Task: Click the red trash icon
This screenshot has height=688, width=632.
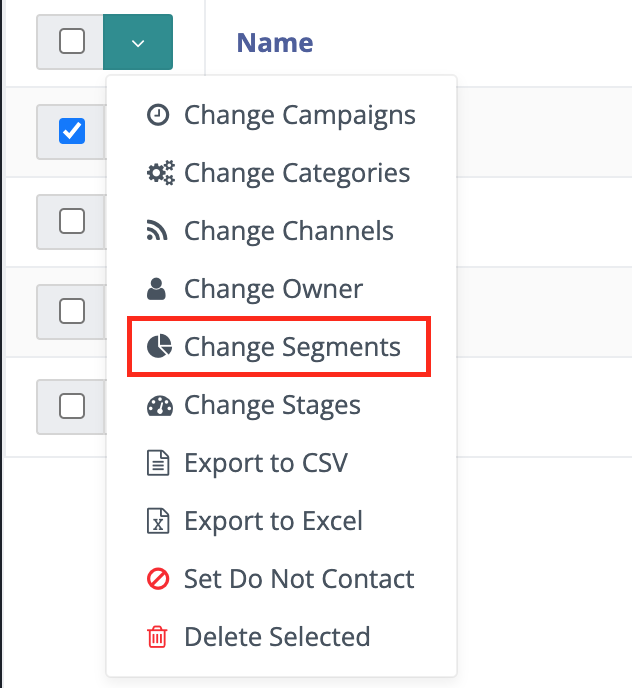Action: point(158,637)
